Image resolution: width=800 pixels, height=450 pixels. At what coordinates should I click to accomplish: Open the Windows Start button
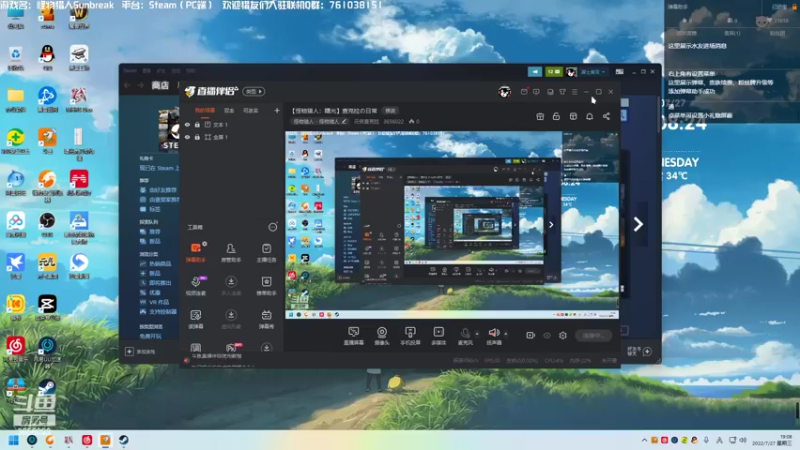13,440
